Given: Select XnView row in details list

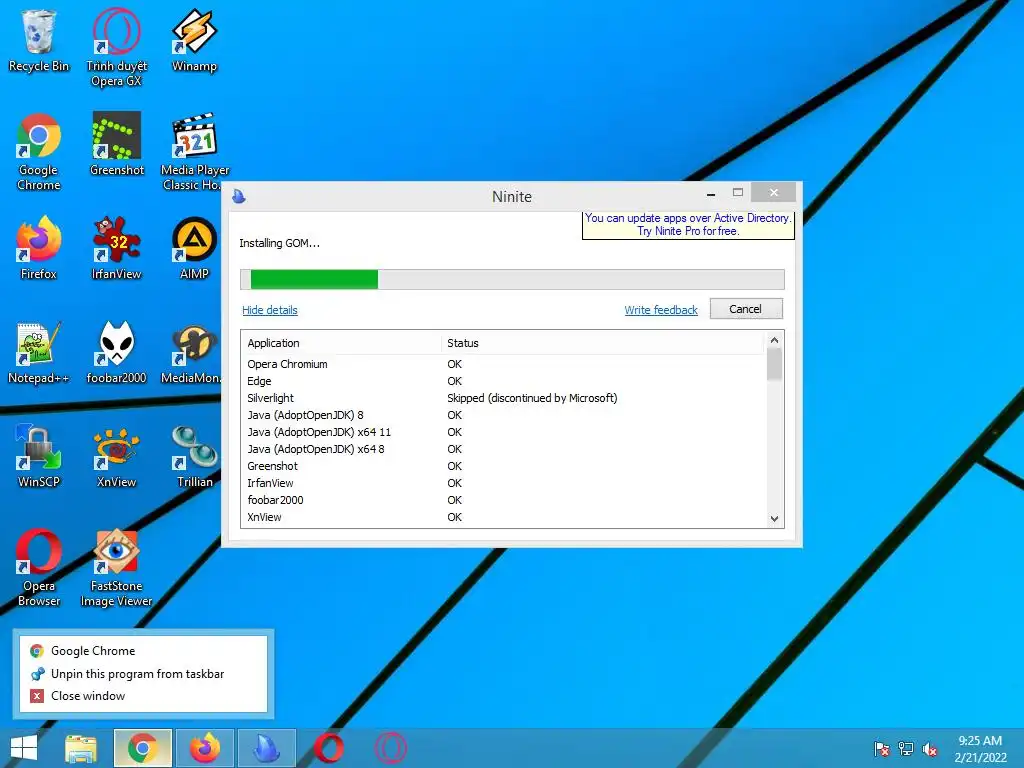Looking at the screenshot, I should click(x=504, y=517).
